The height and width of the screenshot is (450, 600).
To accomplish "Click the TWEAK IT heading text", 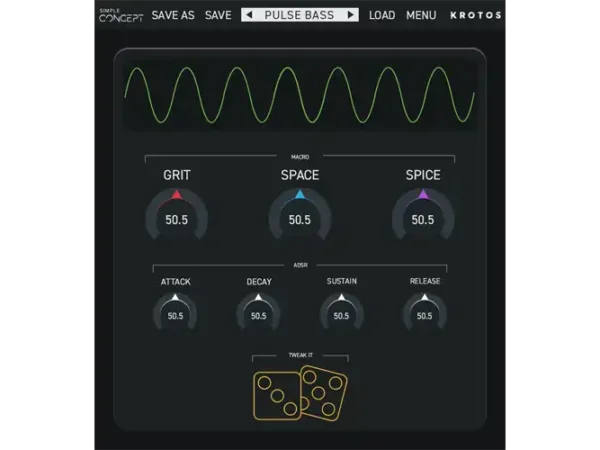I will click(300, 355).
